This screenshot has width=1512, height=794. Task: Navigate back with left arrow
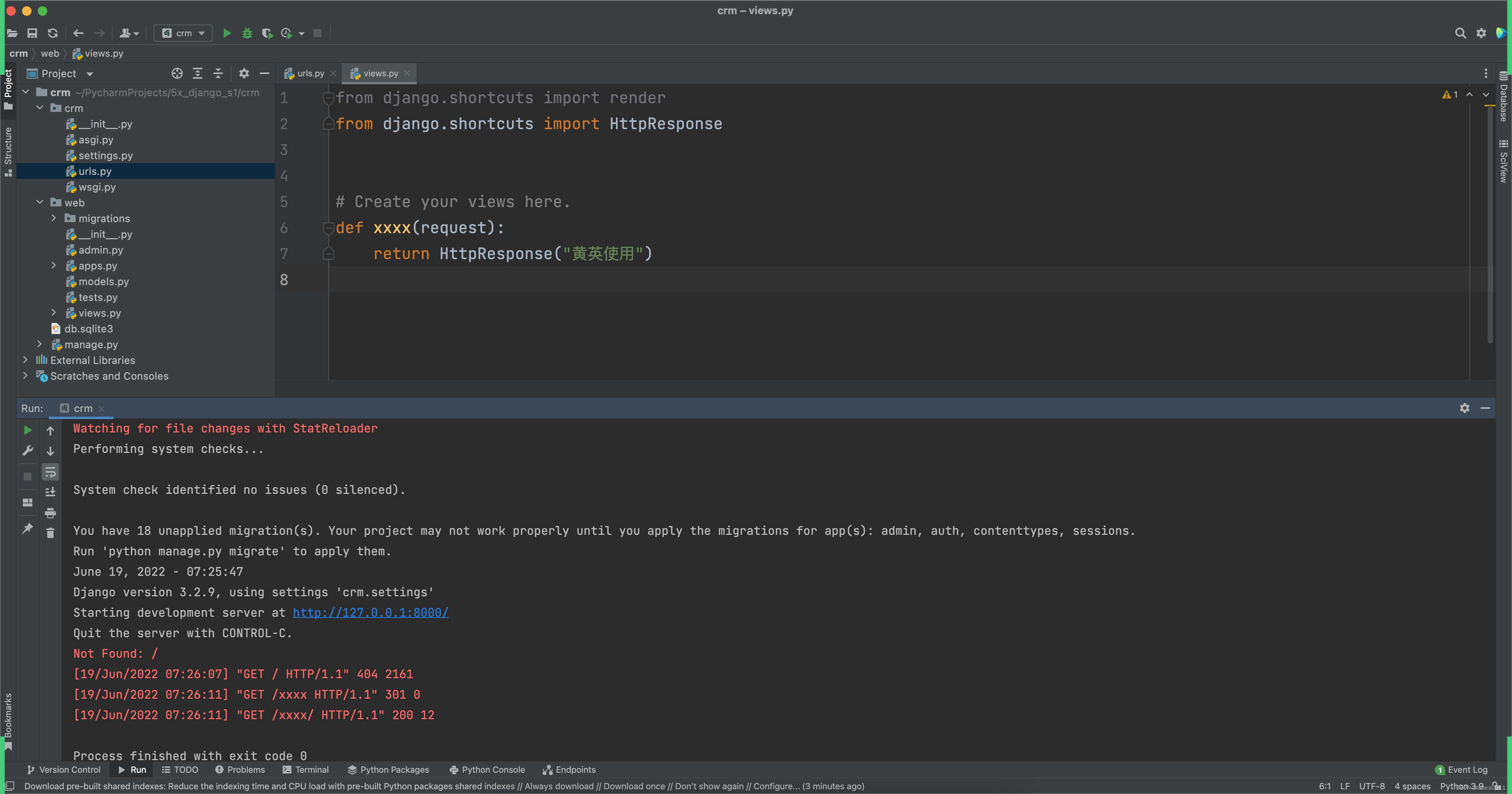tap(79, 33)
